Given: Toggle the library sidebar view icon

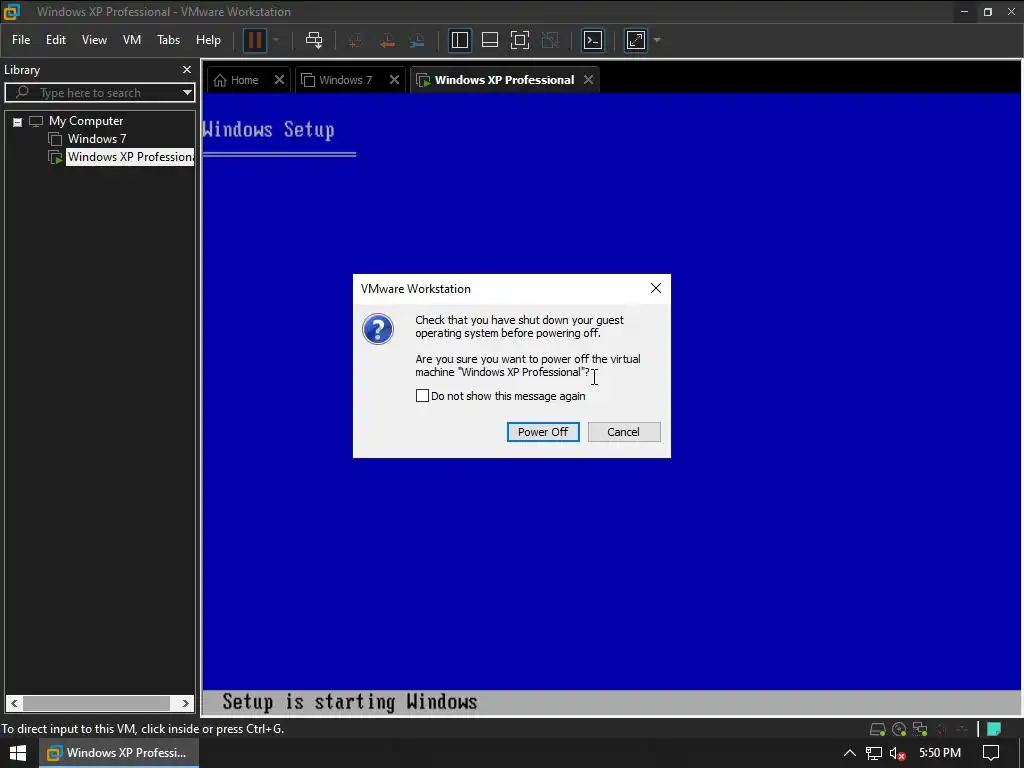Looking at the screenshot, I should (x=460, y=40).
